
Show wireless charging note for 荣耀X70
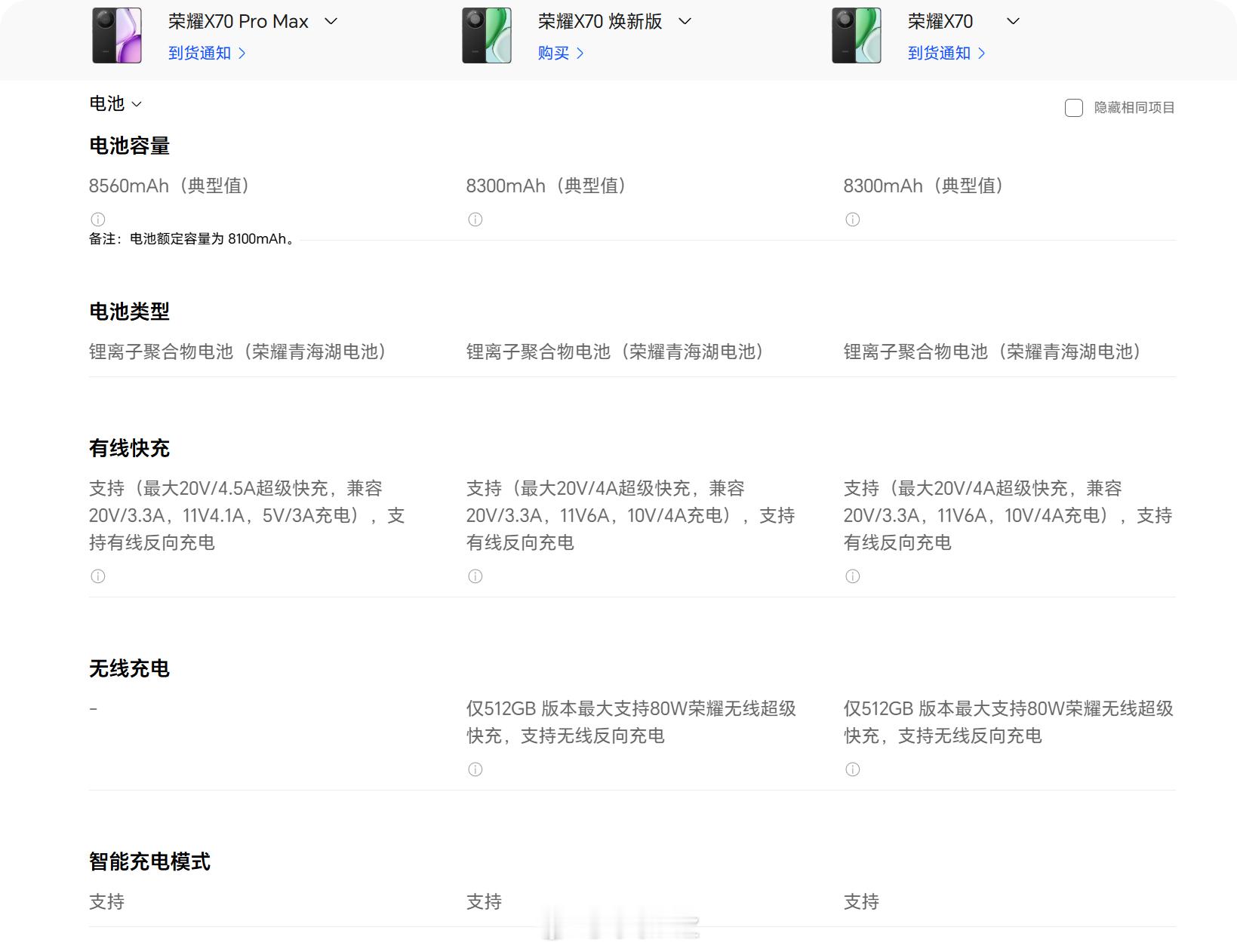click(853, 769)
